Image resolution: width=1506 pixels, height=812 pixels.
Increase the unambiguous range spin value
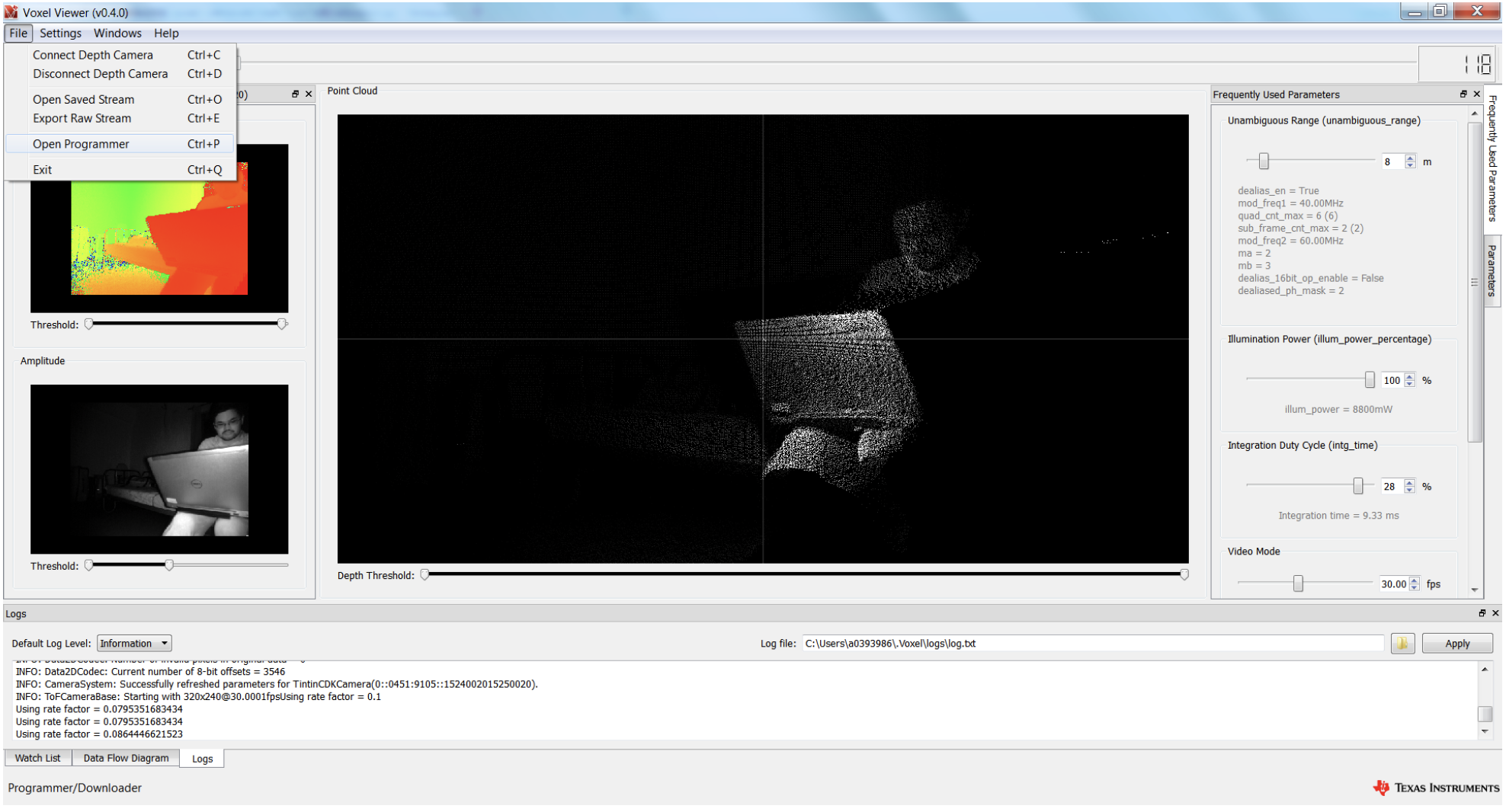pyautogui.click(x=1410, y=158)
